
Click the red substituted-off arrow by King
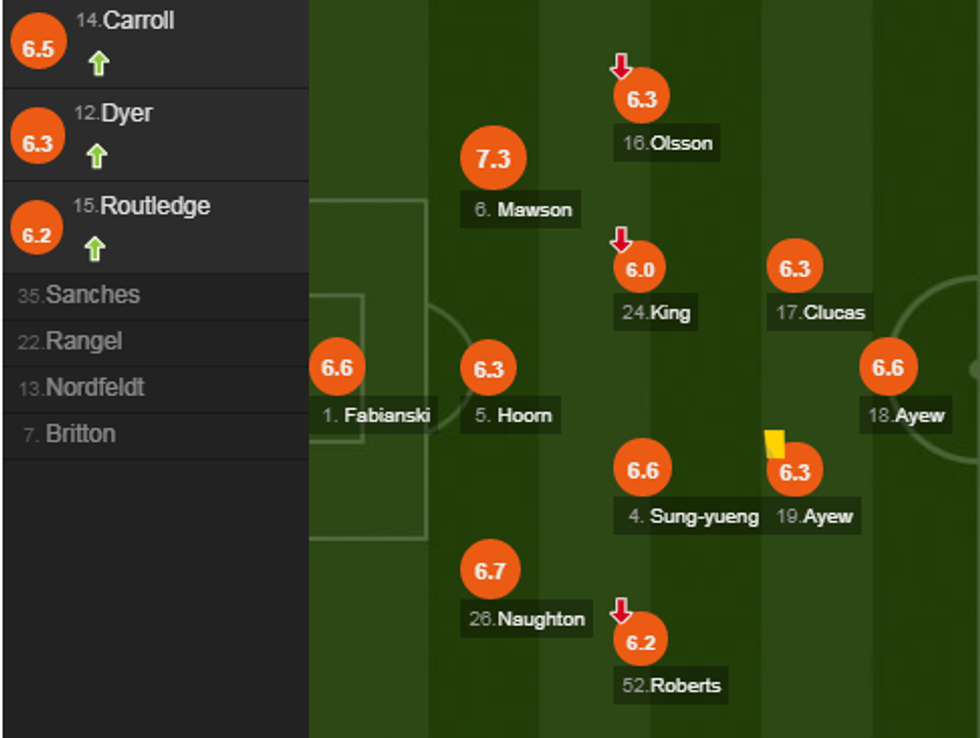621,240
